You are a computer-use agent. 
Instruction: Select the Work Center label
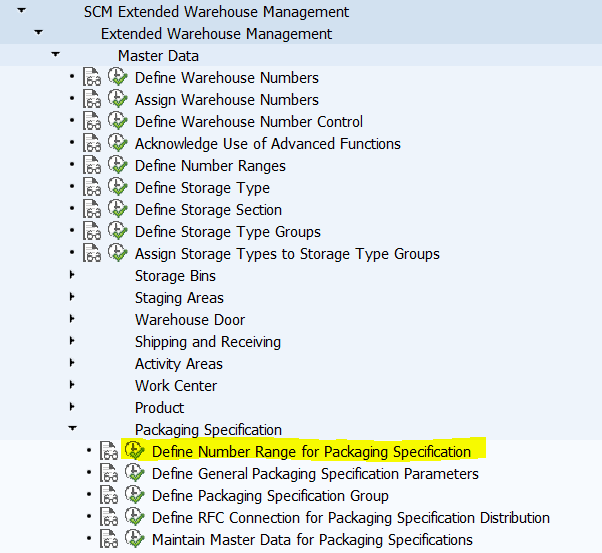tap(176, 386)
